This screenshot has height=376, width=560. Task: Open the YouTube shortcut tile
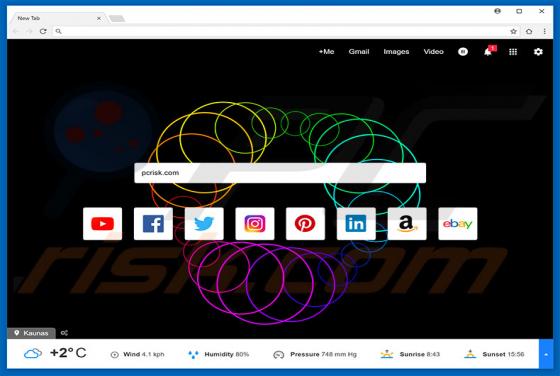pyautogui.click(x=102, y=224)
